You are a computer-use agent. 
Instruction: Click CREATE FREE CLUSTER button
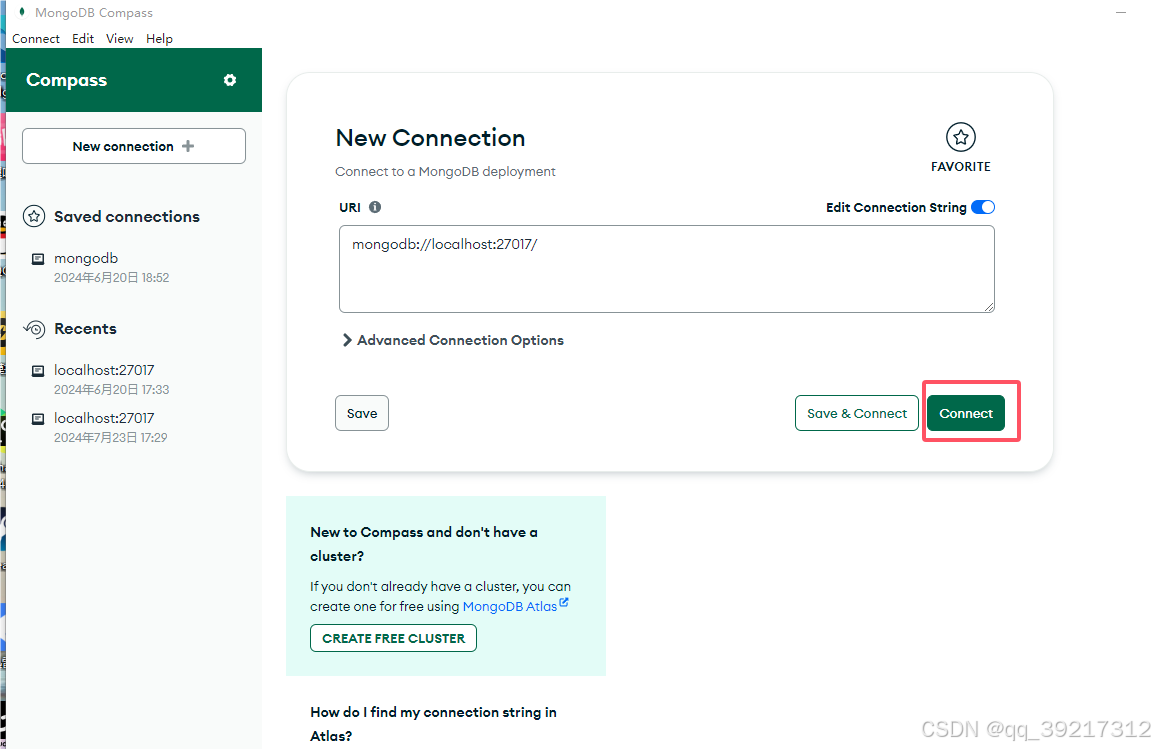click(393, 638)
